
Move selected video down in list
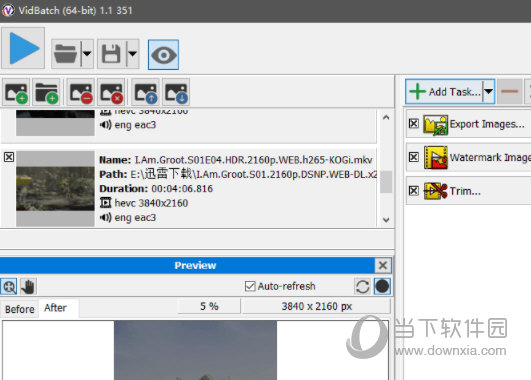[176, 92]
